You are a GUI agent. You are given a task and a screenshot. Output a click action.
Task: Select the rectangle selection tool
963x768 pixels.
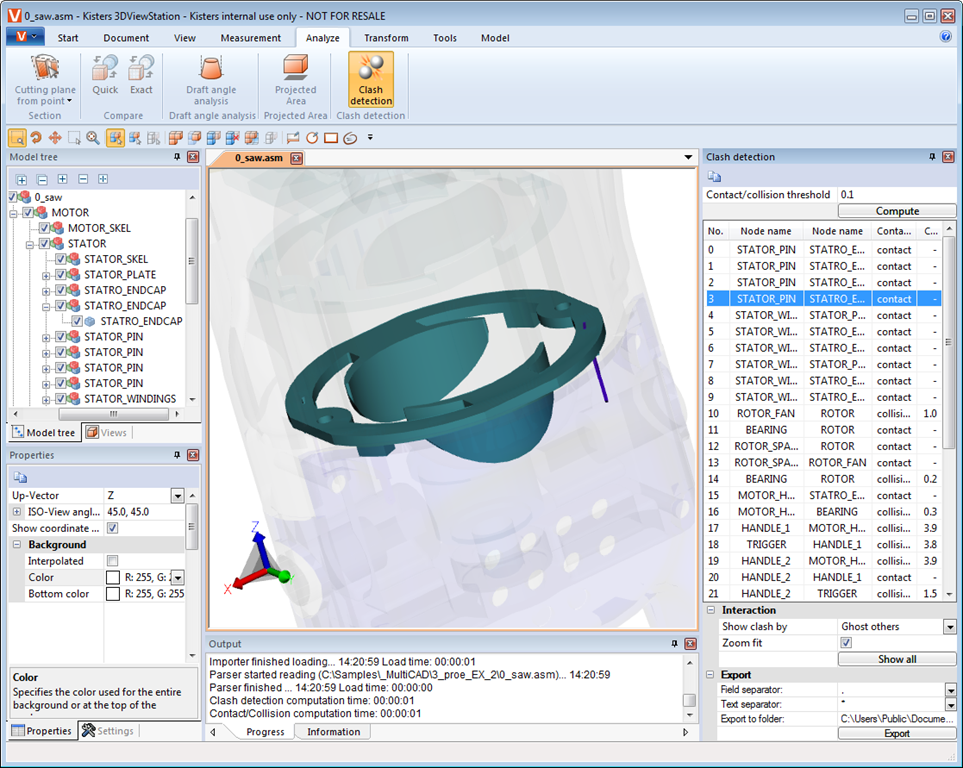pos(74,138)
